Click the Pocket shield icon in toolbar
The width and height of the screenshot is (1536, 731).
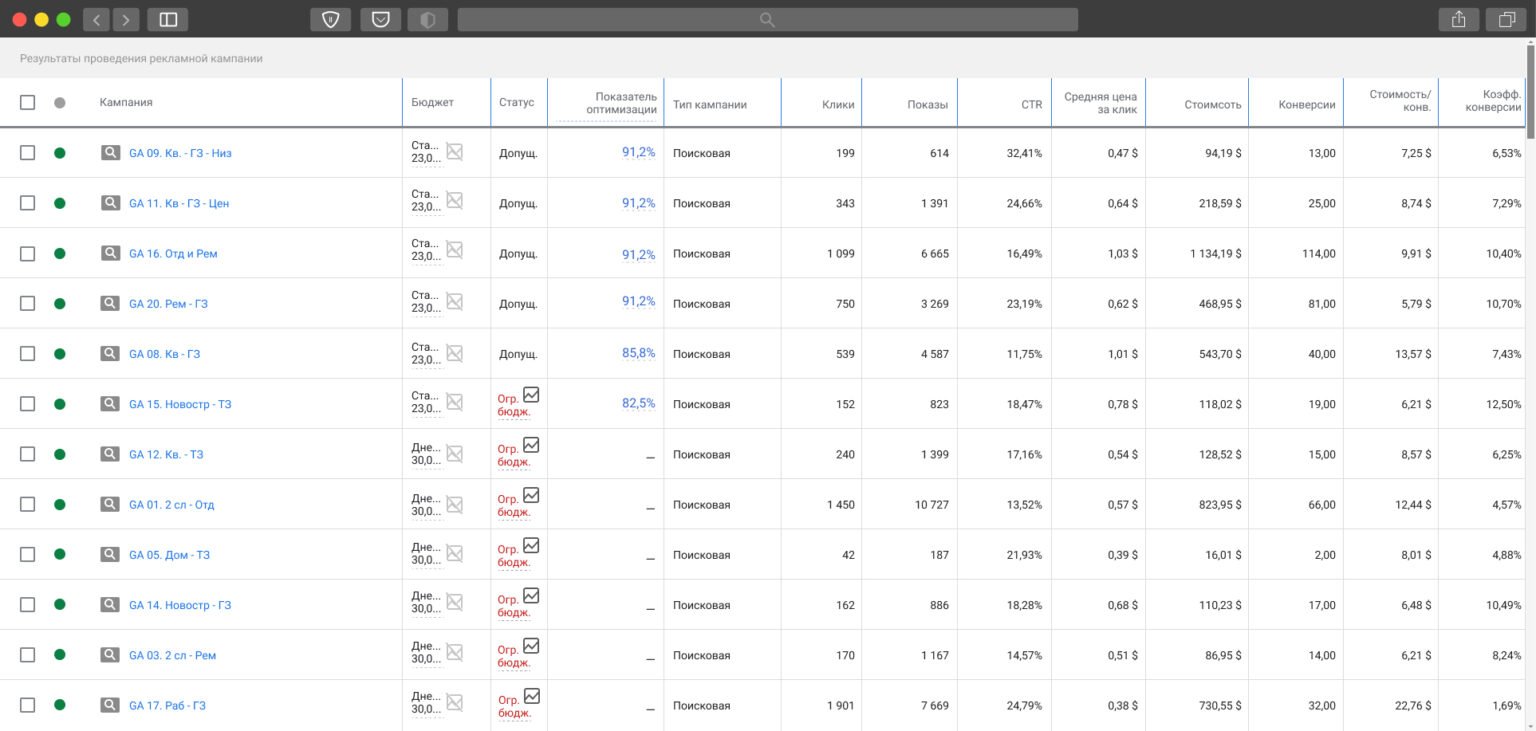point(380,19)
